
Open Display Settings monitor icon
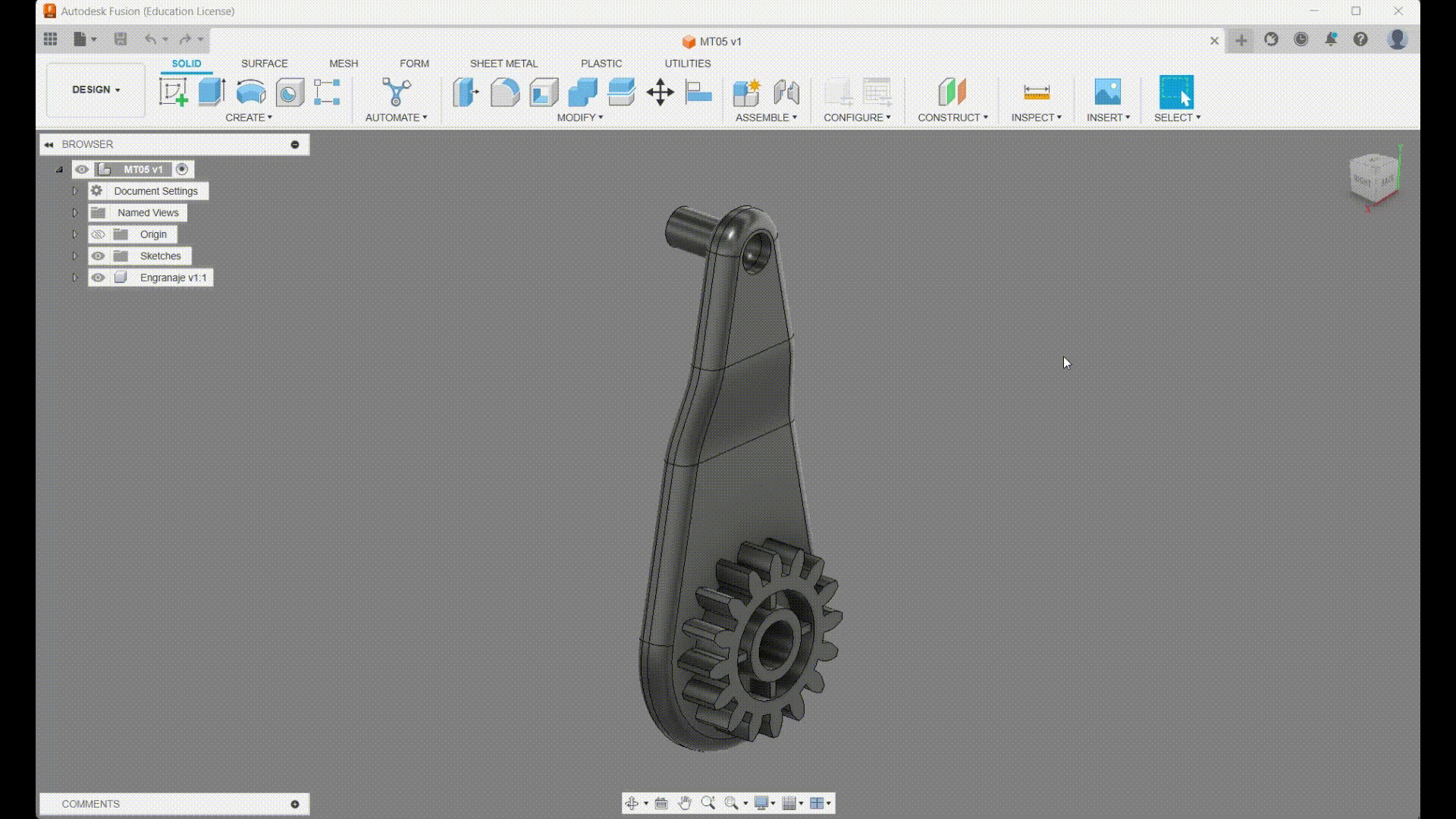[761, 803]
